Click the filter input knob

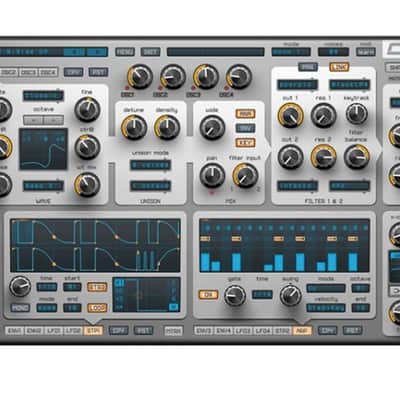[x=245, y=175]
